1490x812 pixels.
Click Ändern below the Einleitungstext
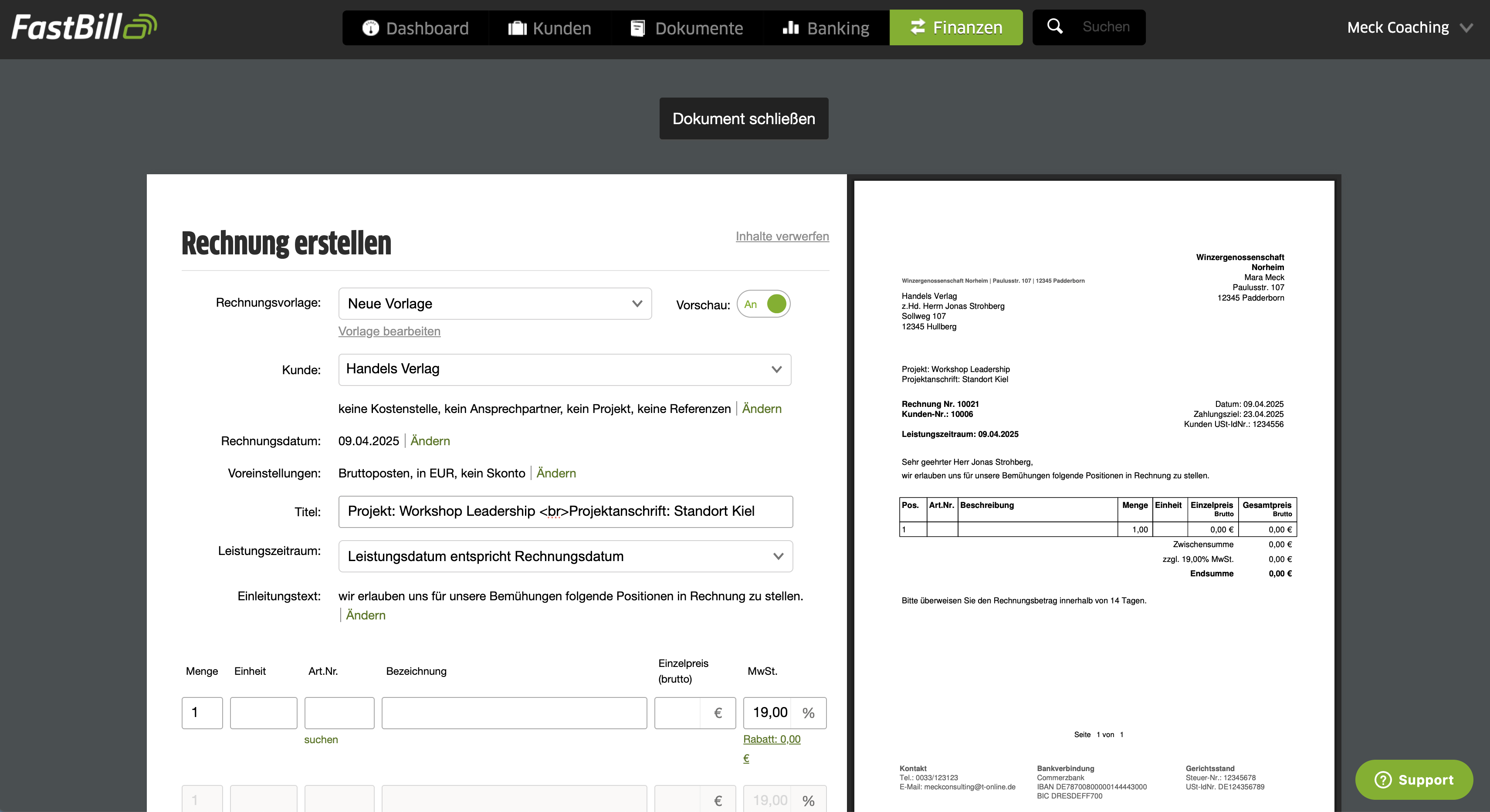(366, 616)
